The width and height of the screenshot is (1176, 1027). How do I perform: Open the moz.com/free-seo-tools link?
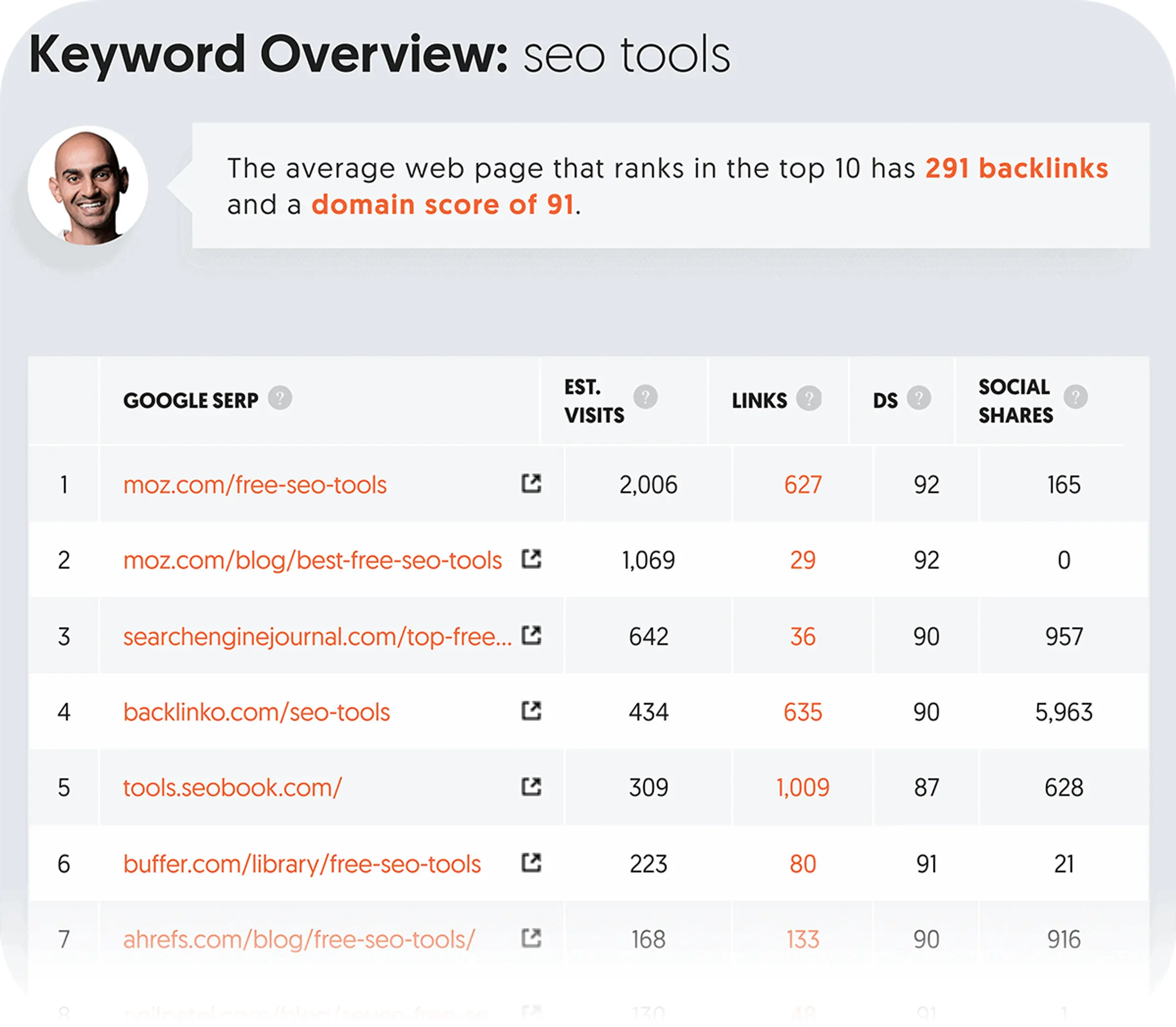pyautogui.click(x=255, y=485)
